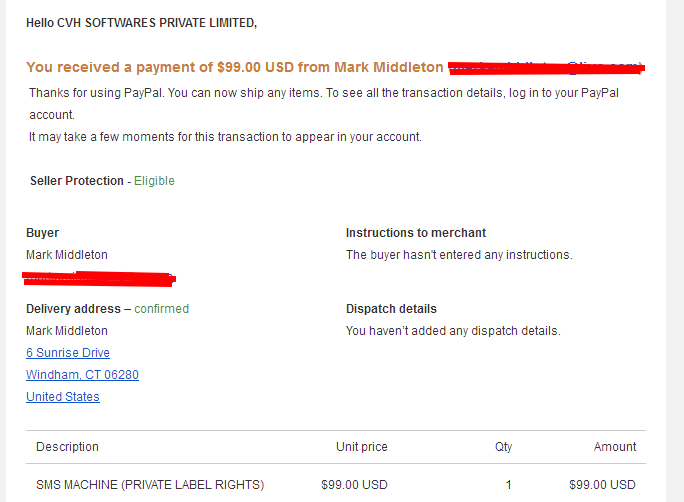Click the green confirmed delivery status
This screenshot has height=502, width=684.
(x=162, y=309)
